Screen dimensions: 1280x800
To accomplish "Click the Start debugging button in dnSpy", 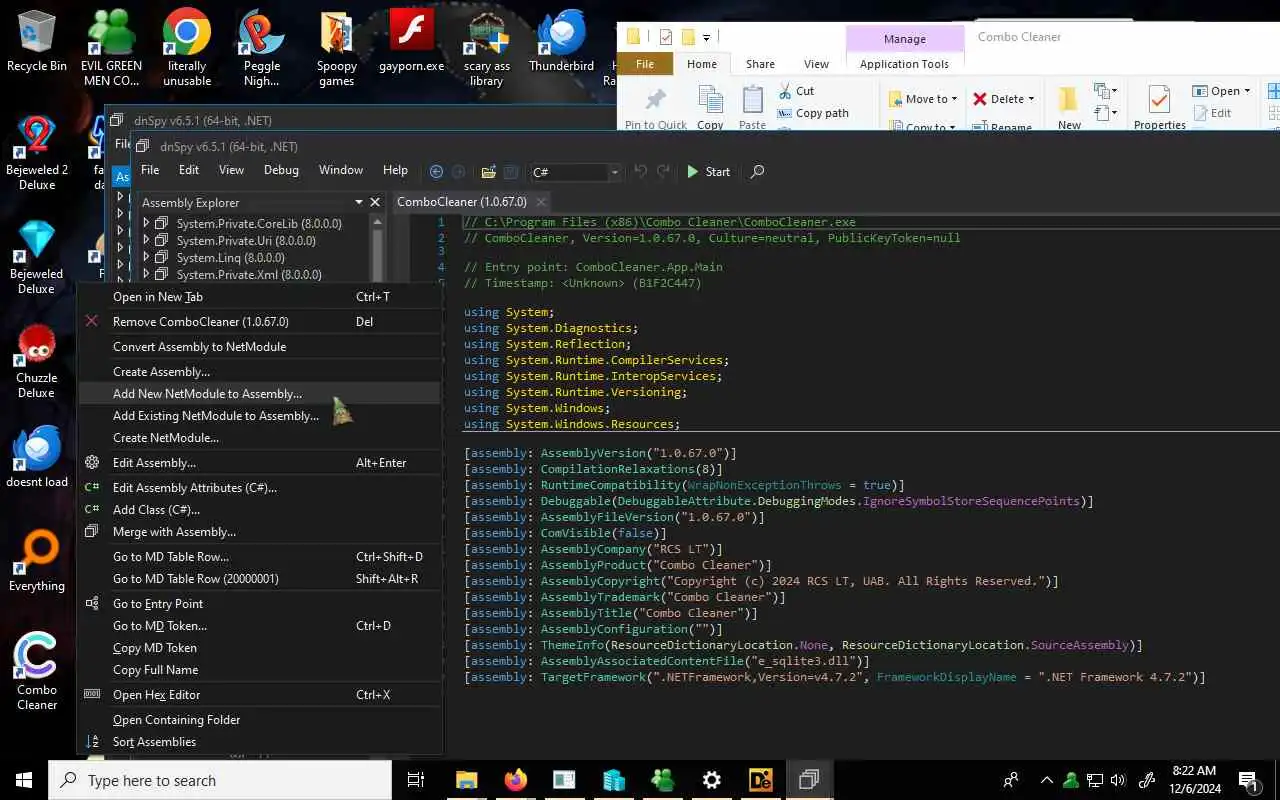I will point(708,172).
